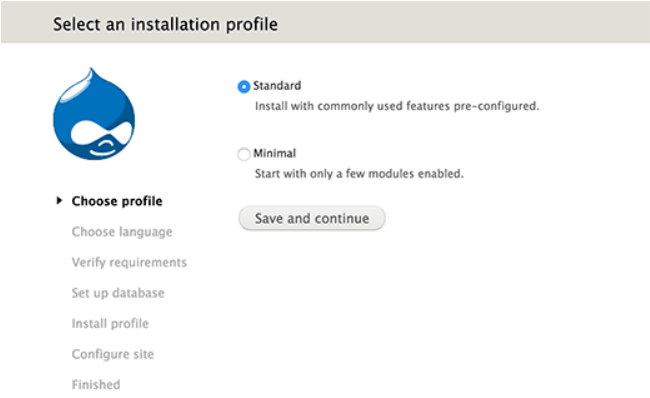Click the Configure site step
650x398 pixels.
(x=113, y=354)
